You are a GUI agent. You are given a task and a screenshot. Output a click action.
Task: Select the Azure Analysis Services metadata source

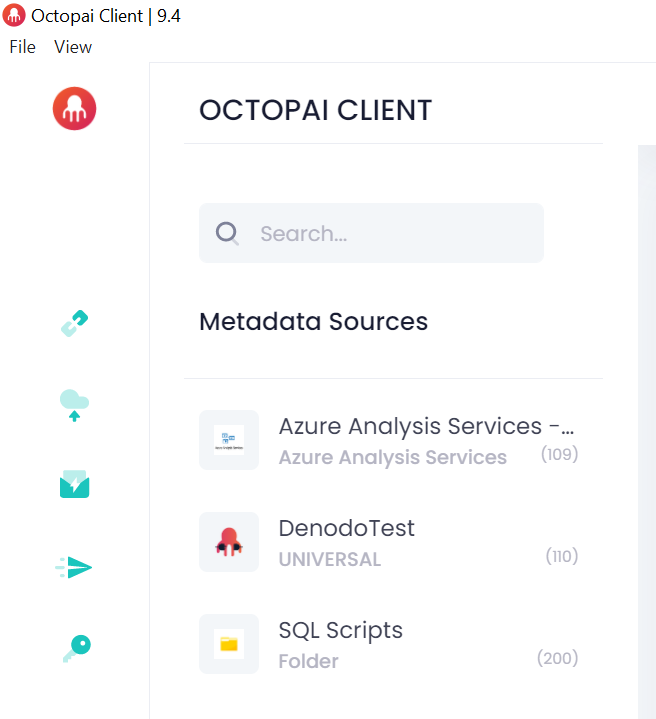(426, 427)
